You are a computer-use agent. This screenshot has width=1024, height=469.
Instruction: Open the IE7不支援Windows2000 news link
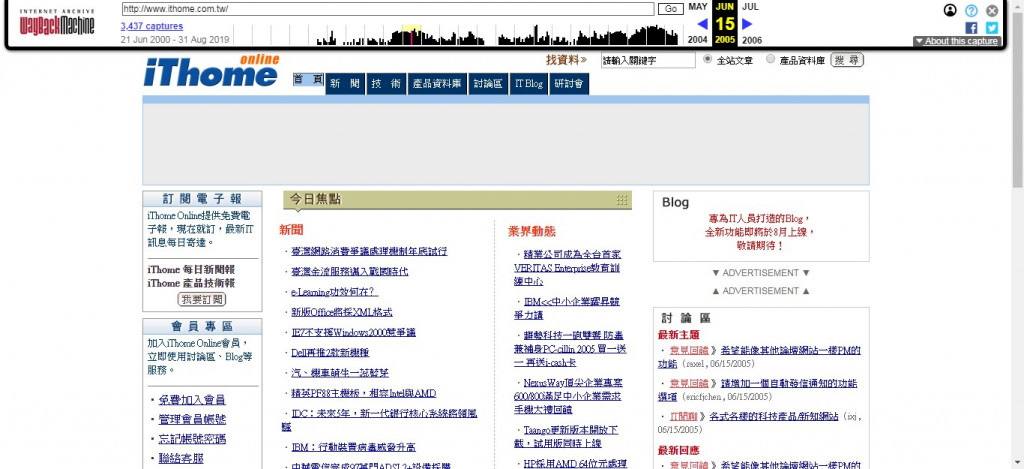click(353, 332)
